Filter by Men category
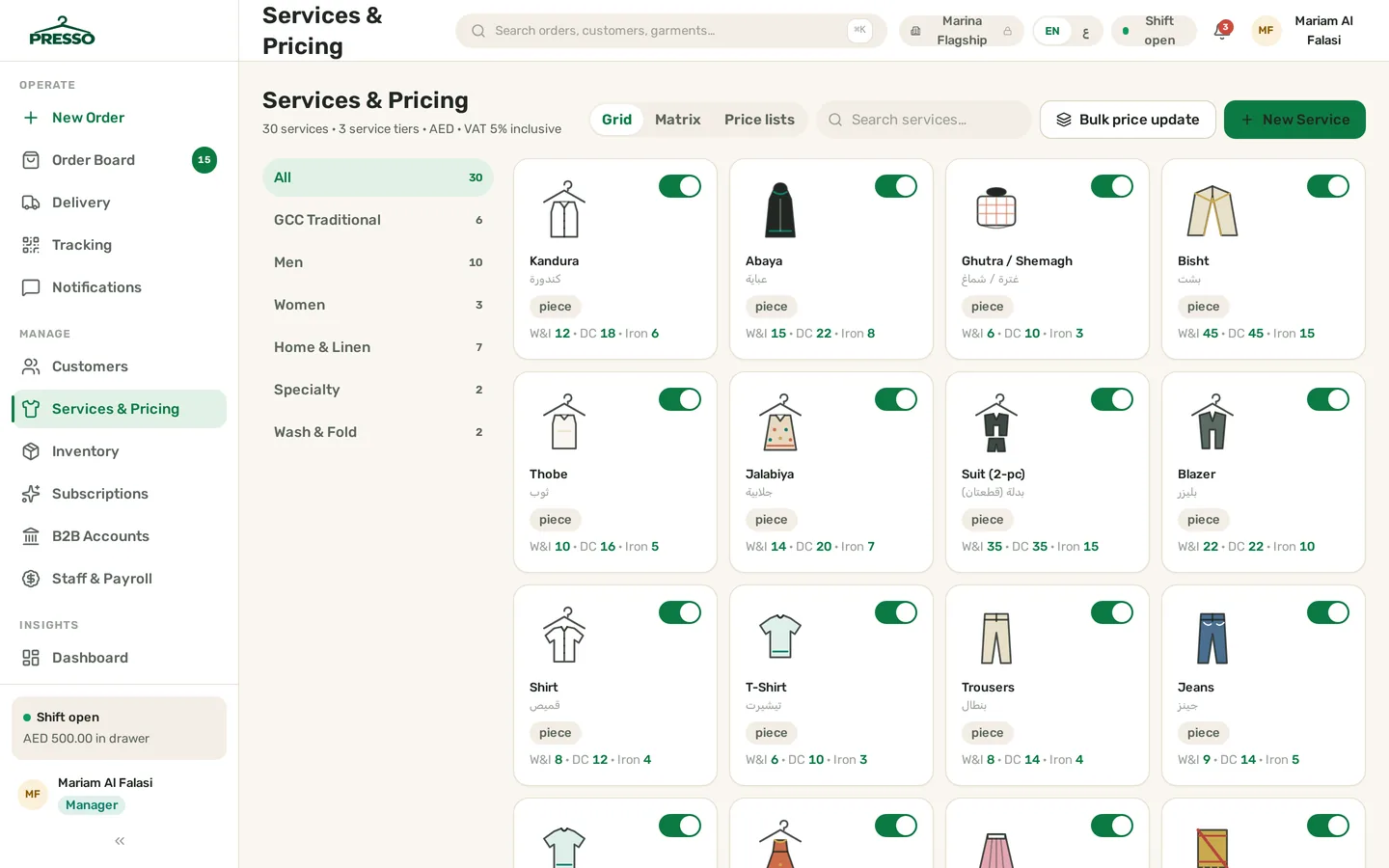 pyautogui.click(x=378, y=262)
